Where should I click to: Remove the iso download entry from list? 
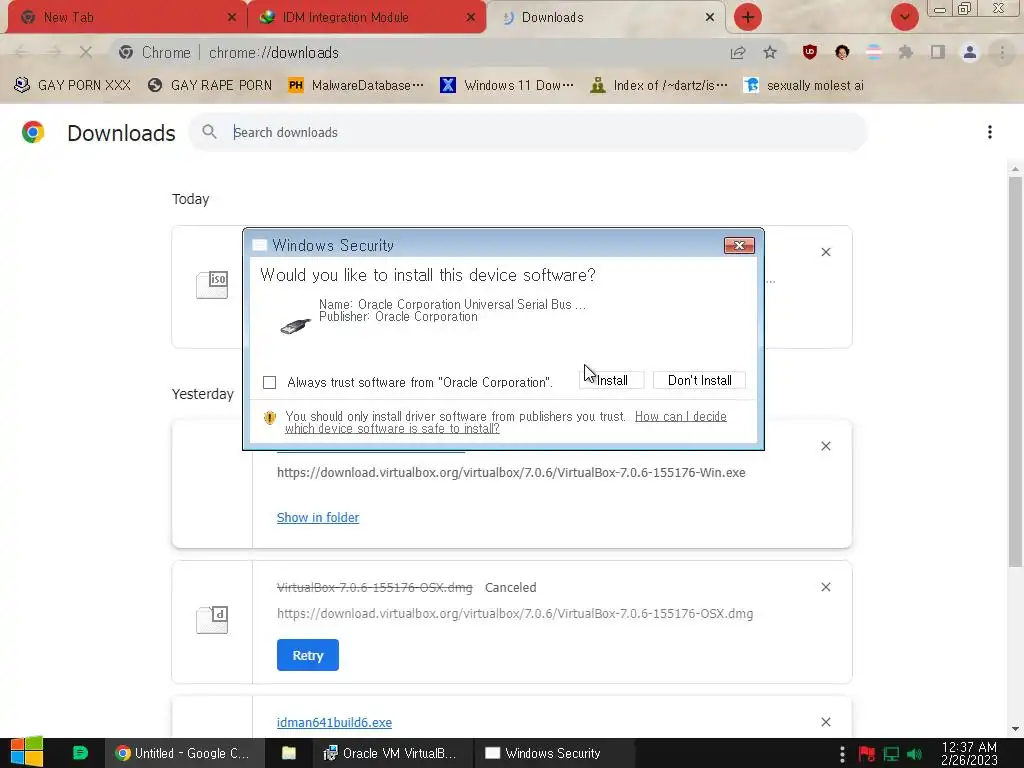click(825, 252)
